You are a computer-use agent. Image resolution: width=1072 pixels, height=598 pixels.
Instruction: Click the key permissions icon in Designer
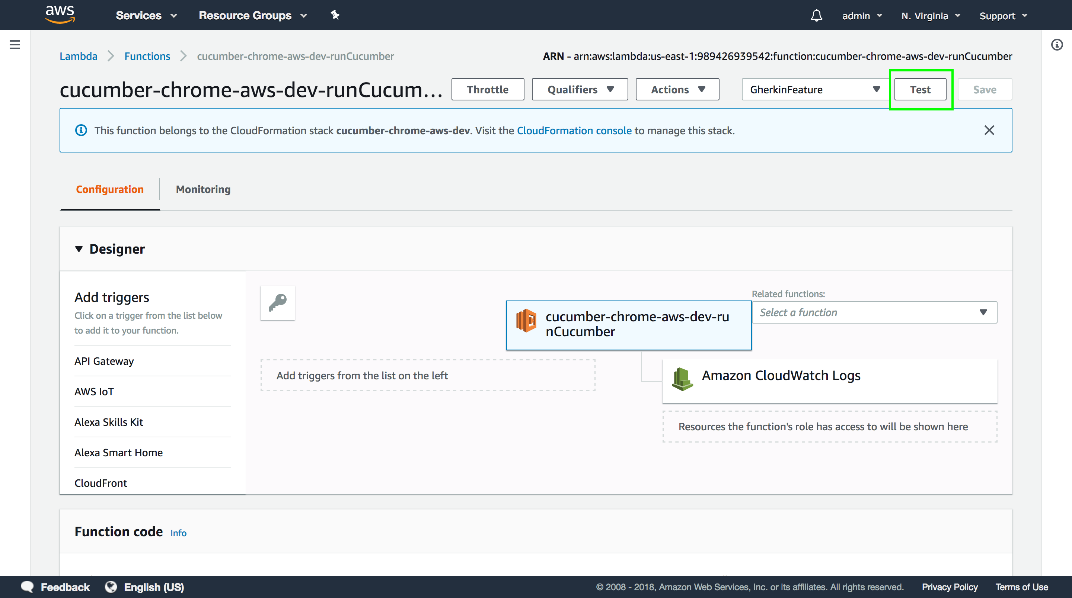click(278, 304)
